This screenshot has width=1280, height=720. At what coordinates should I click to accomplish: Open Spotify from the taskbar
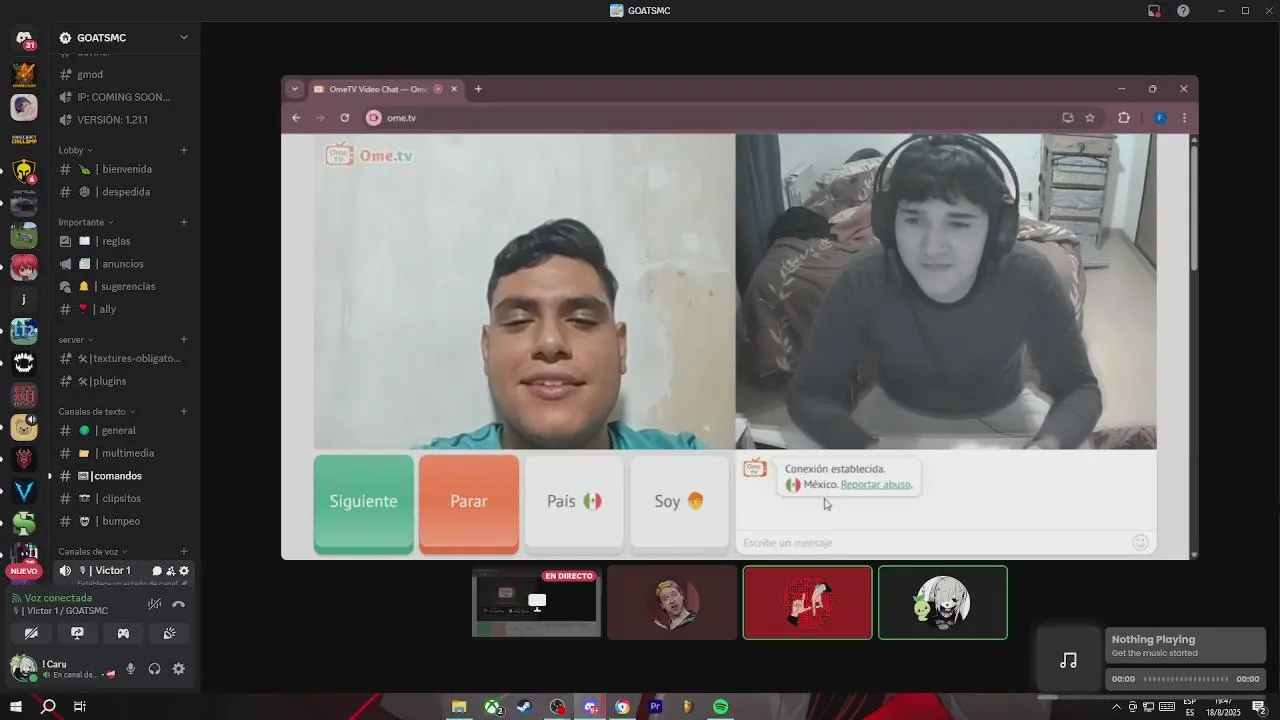pyautogui.click(x=721, y=707)
